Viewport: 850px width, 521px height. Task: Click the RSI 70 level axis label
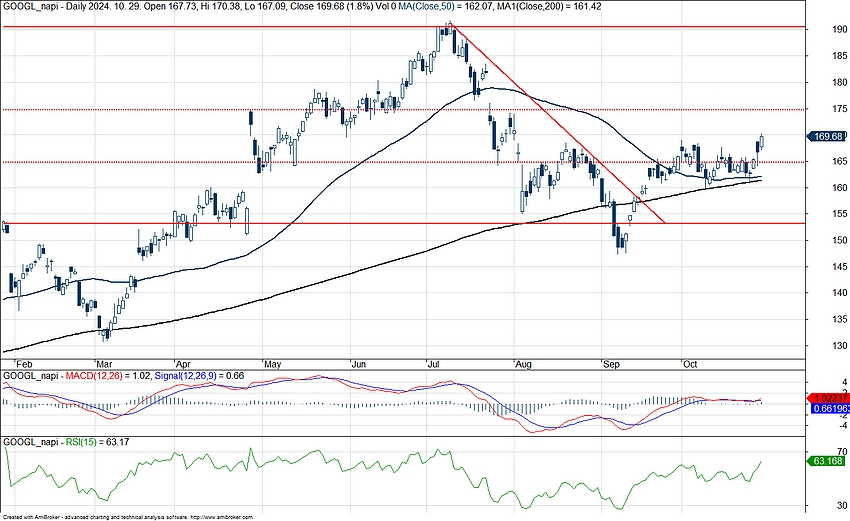point(841,452)
